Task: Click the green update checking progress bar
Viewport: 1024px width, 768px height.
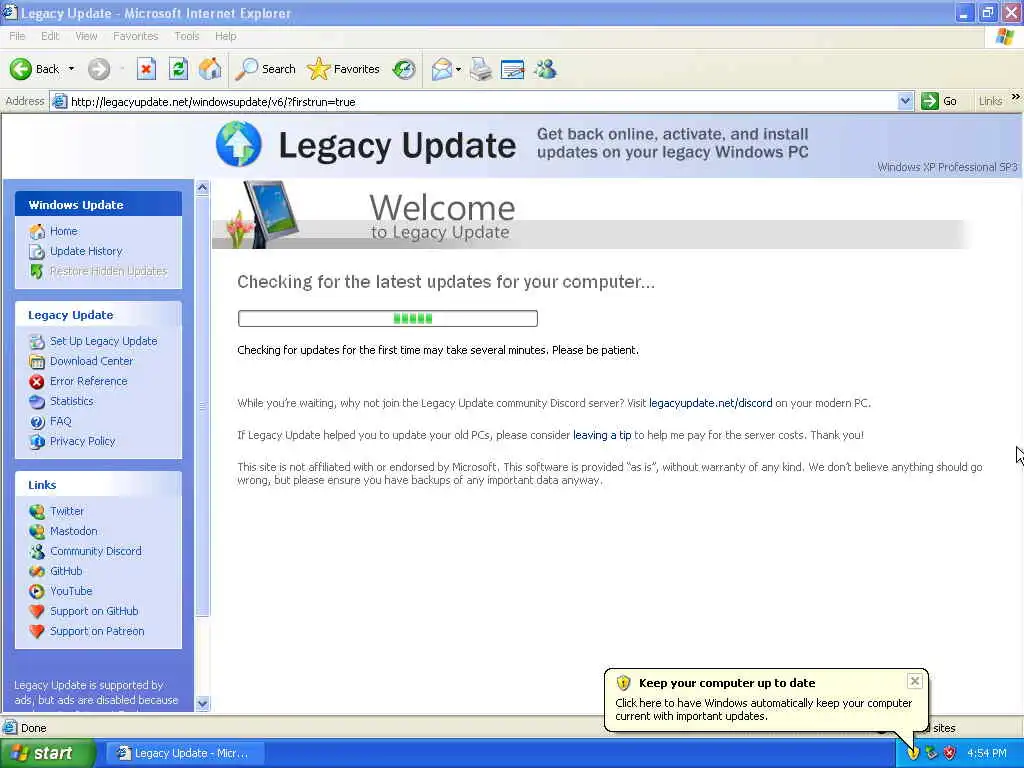Action: point(388,319)
